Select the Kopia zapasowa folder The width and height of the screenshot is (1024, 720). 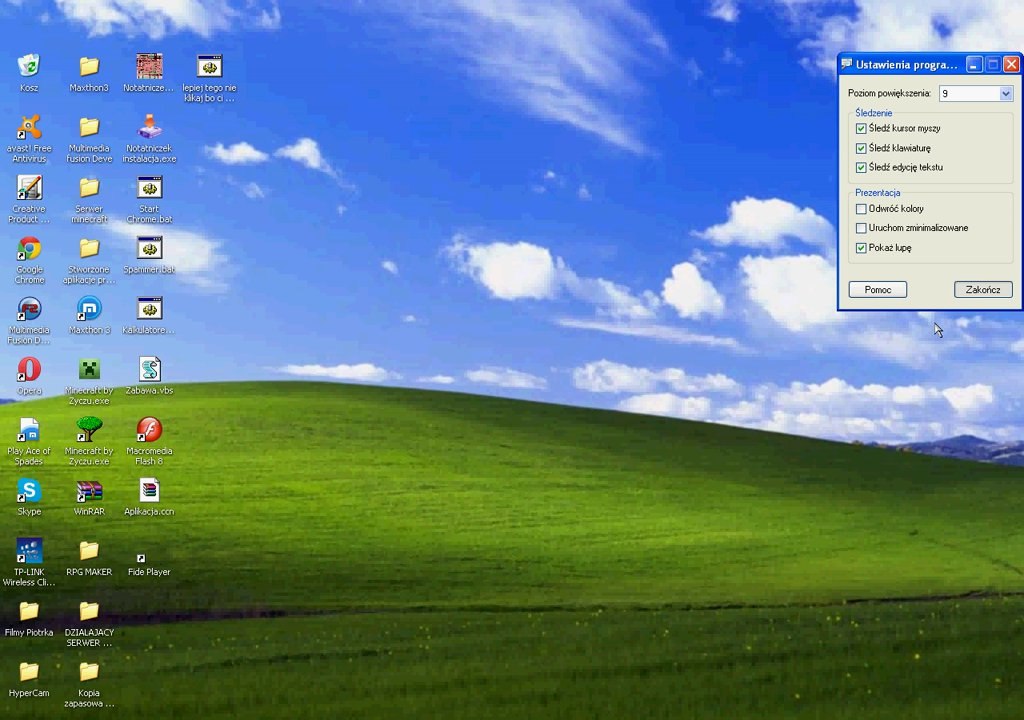(89, 672)
